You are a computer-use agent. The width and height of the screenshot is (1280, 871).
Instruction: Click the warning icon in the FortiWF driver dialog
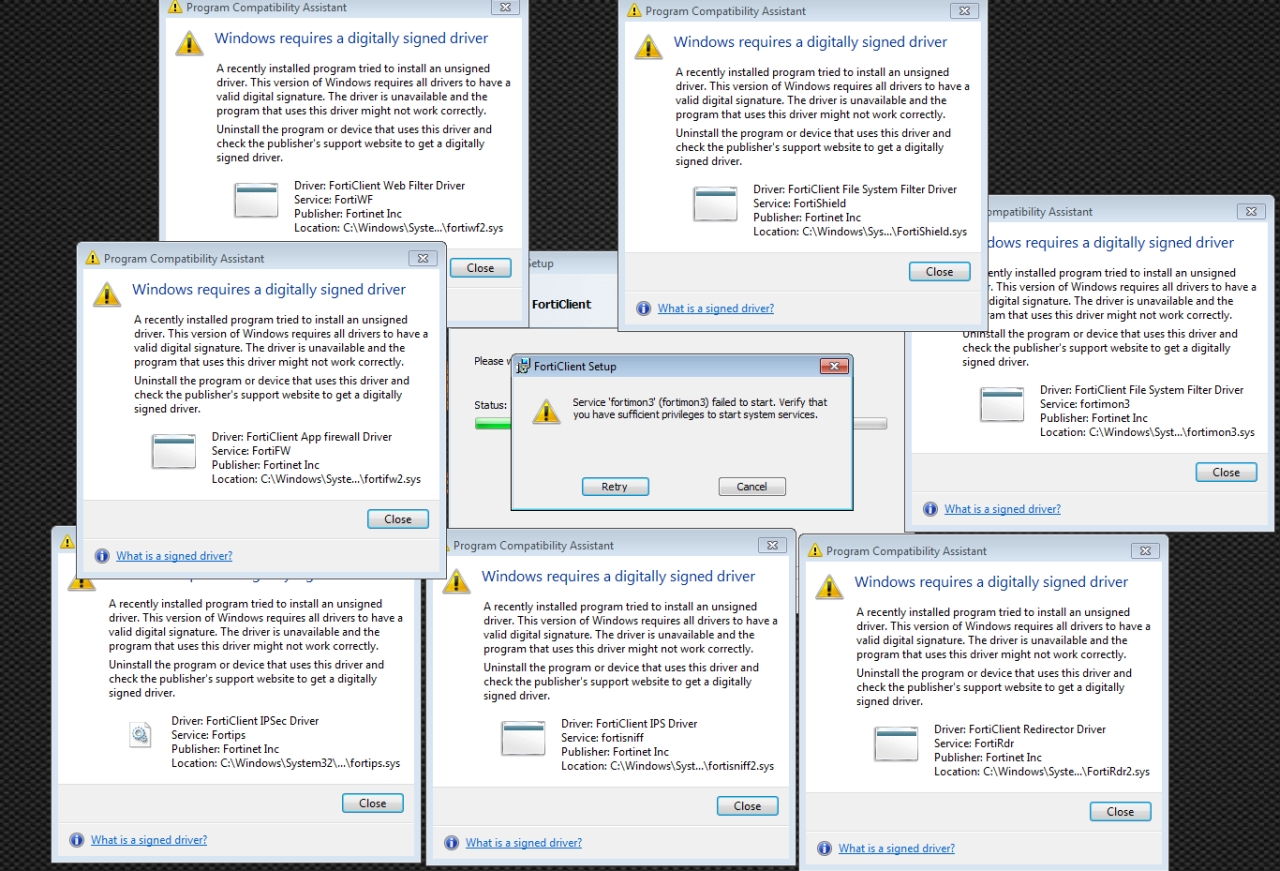click(190, 43)
